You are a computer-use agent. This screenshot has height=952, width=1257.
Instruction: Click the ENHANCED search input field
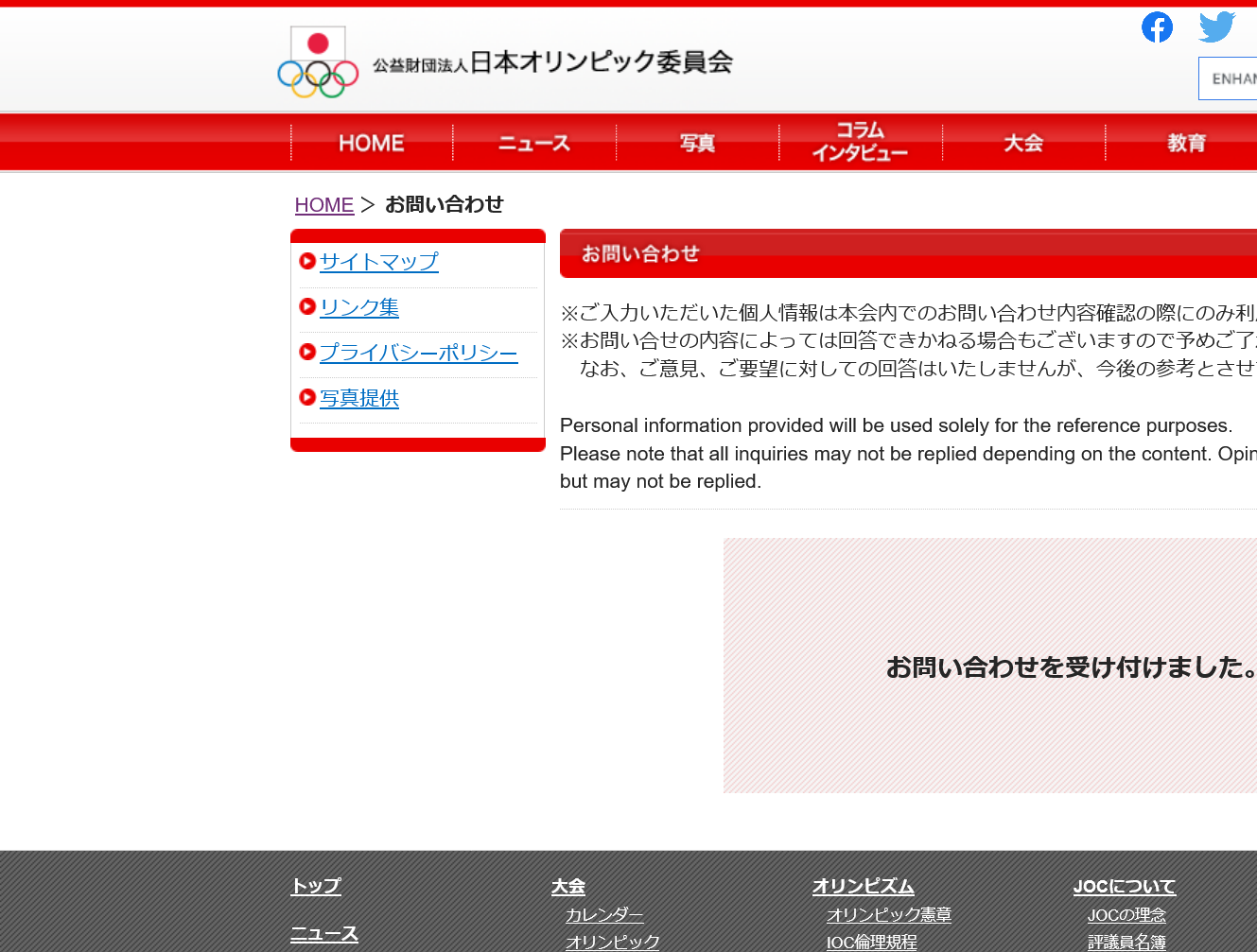pos(1228,78)
